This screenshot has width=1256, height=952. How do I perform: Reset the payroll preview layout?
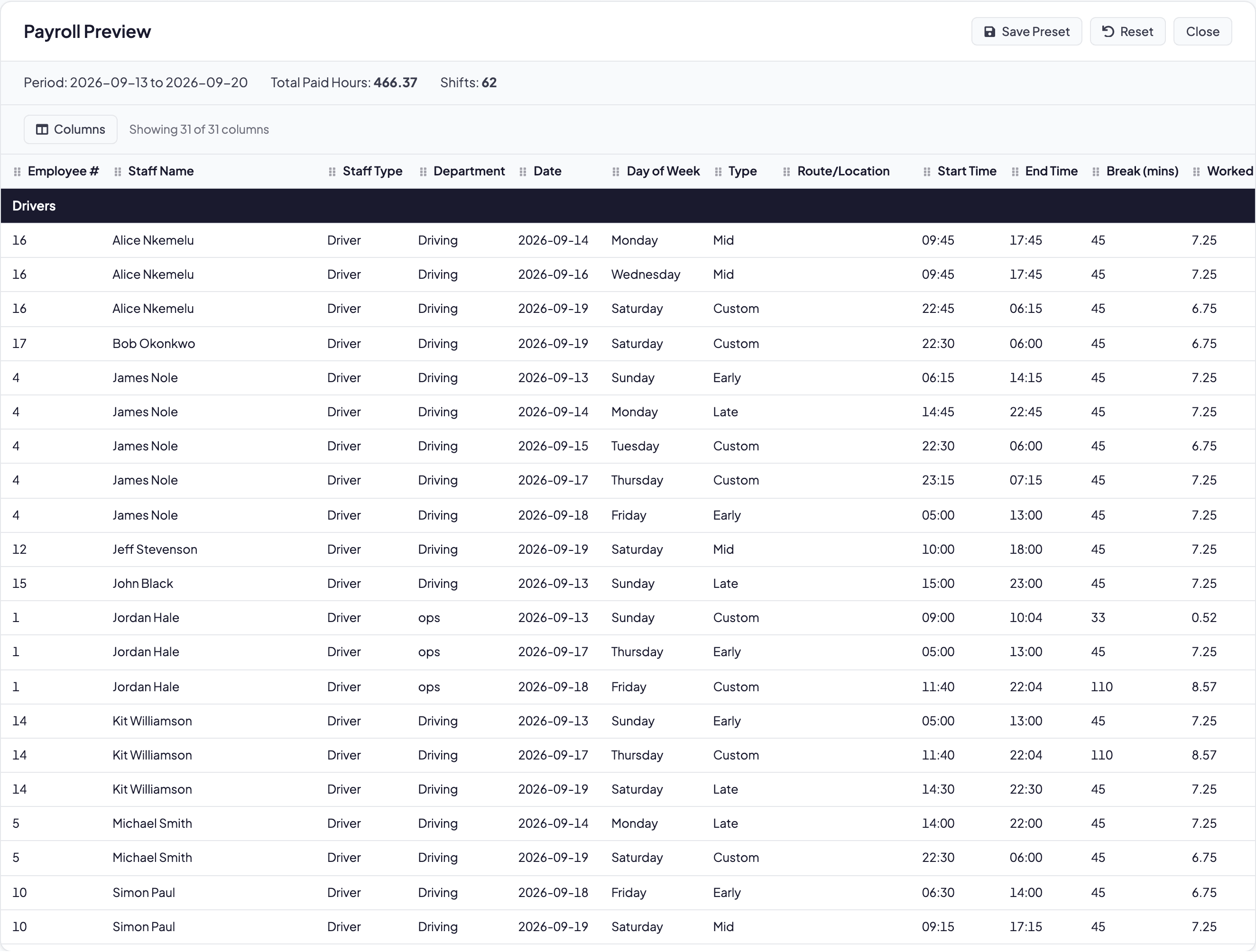(x=1127, y=32)
